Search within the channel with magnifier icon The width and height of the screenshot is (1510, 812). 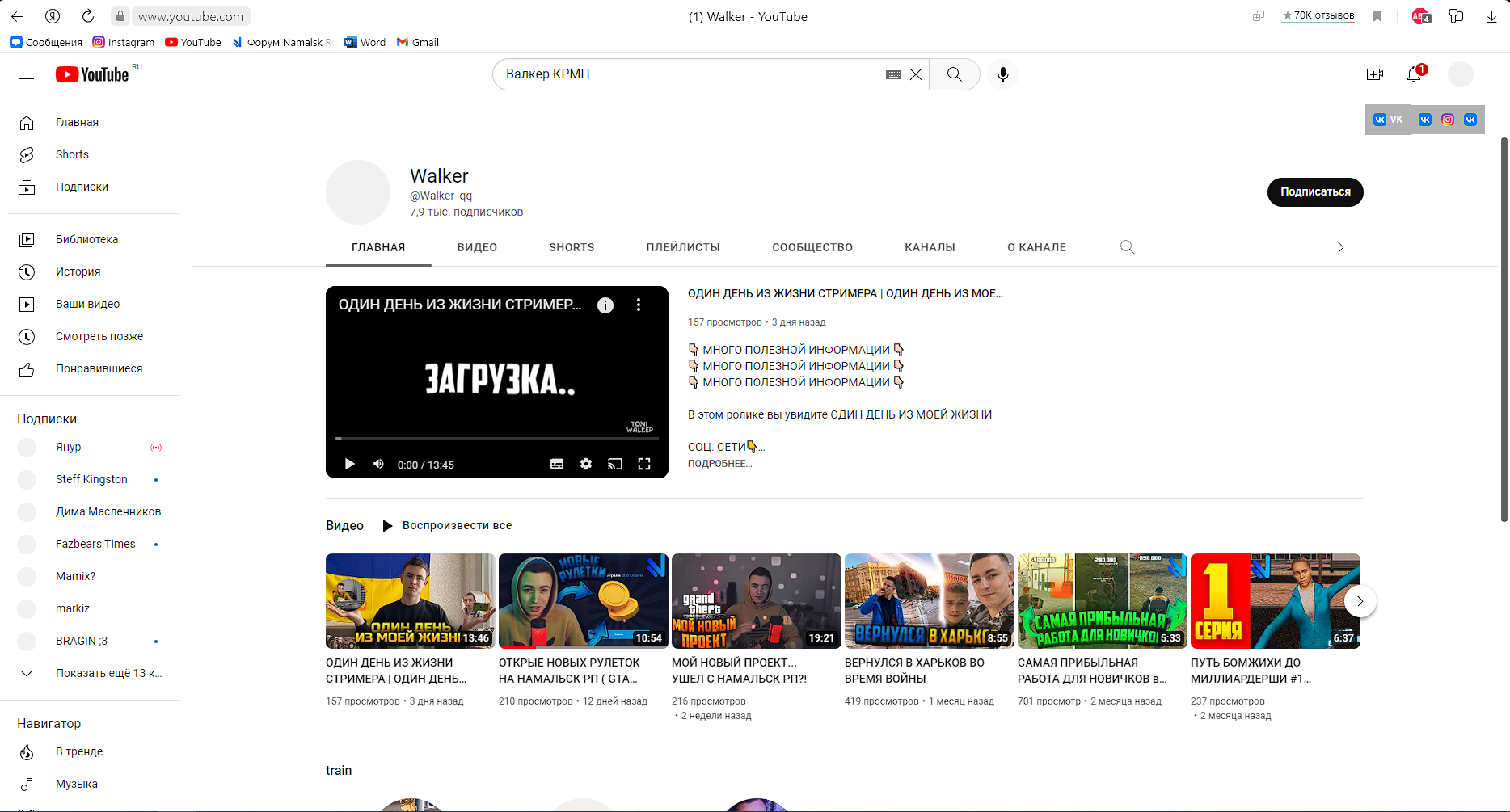click(x=1128, y=247)
